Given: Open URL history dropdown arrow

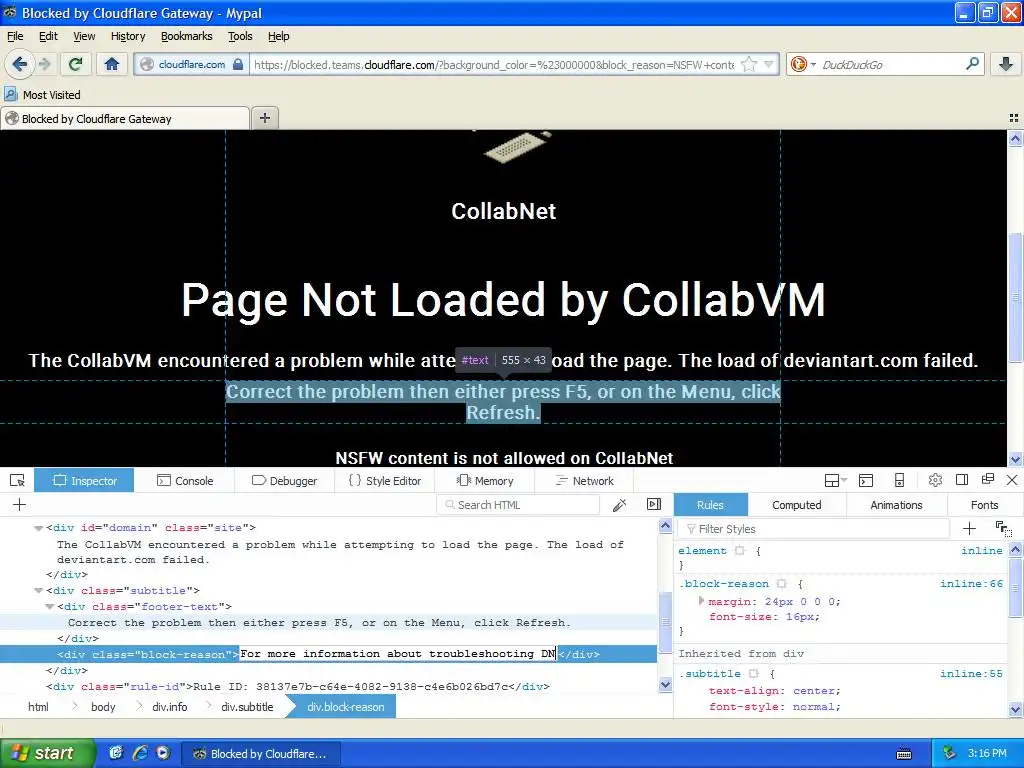Looking at the screenshot, I should [x=769, y=64].
